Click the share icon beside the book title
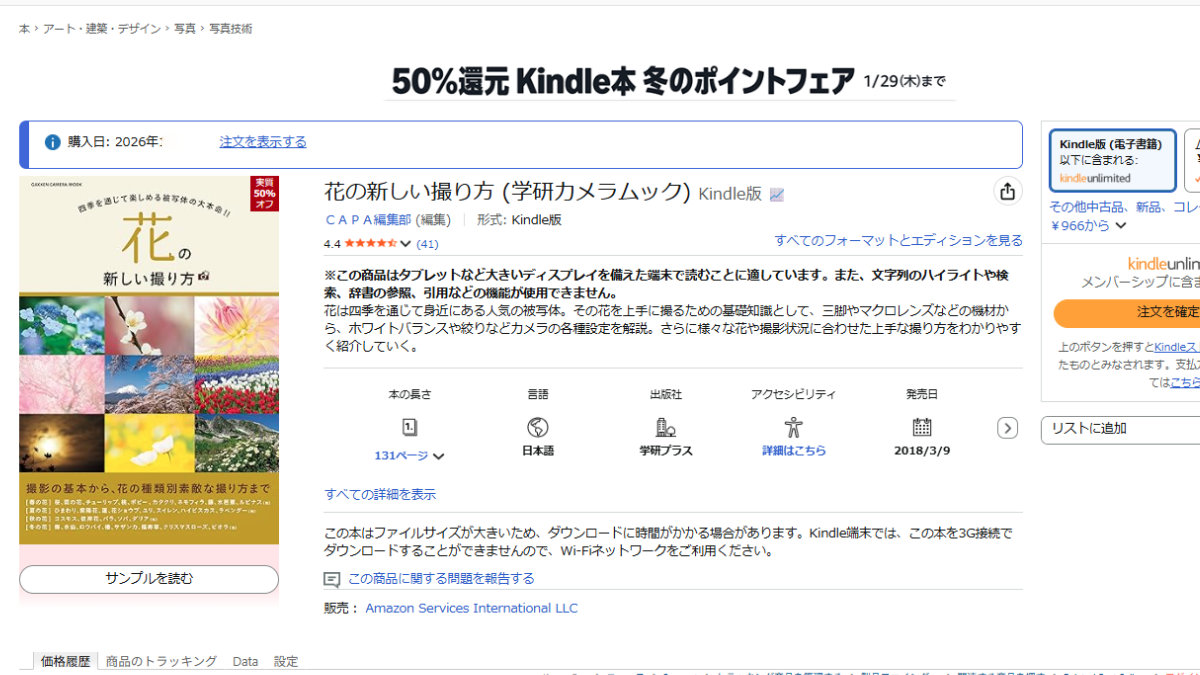 pyautogui.click(x=1007, y=192)
